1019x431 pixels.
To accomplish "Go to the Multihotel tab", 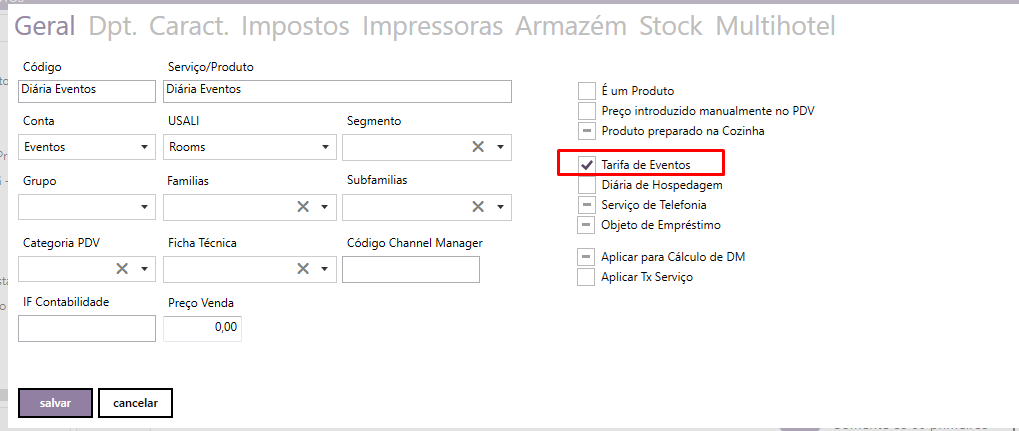I will coord(775,26).
